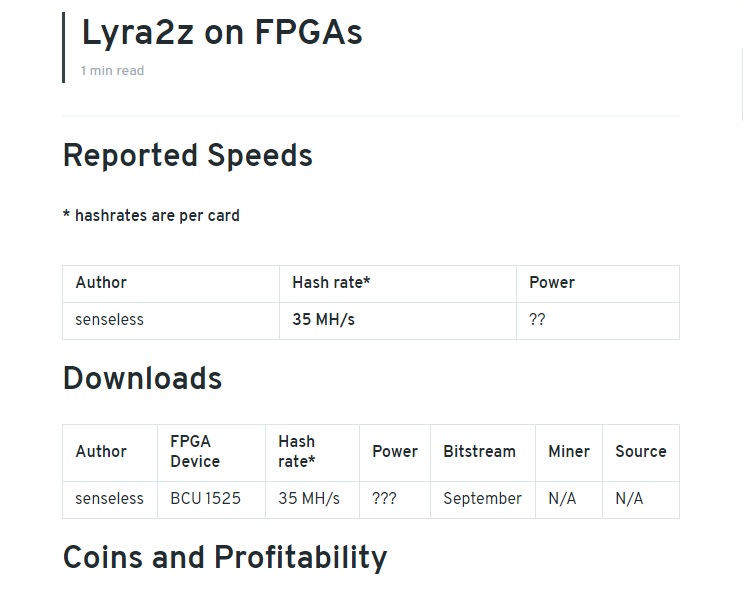Select the "BCU 1525" device cell
The image size is (743, 593).
tap(205, 499)
